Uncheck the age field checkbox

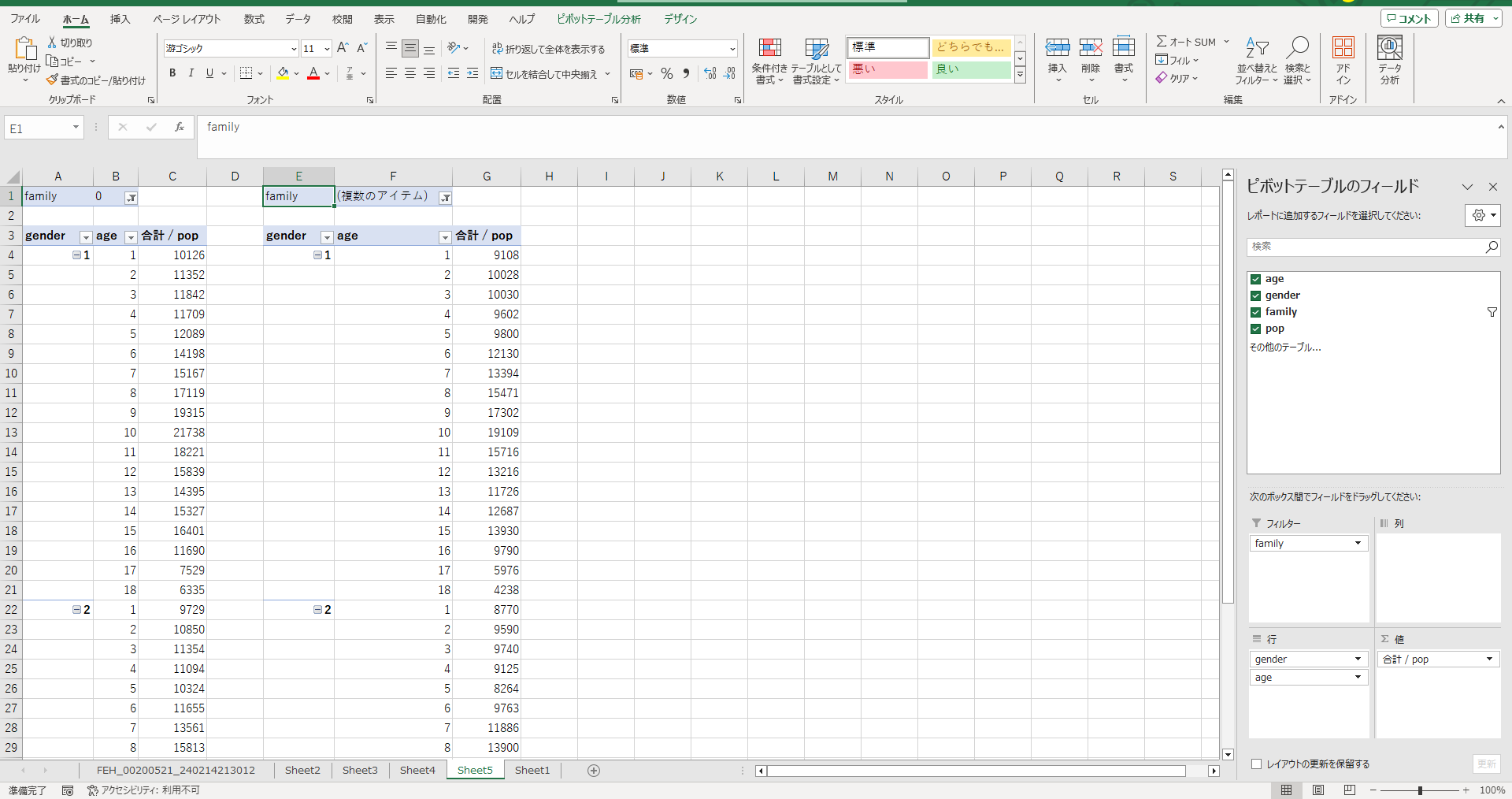(x=1256, y=279)
